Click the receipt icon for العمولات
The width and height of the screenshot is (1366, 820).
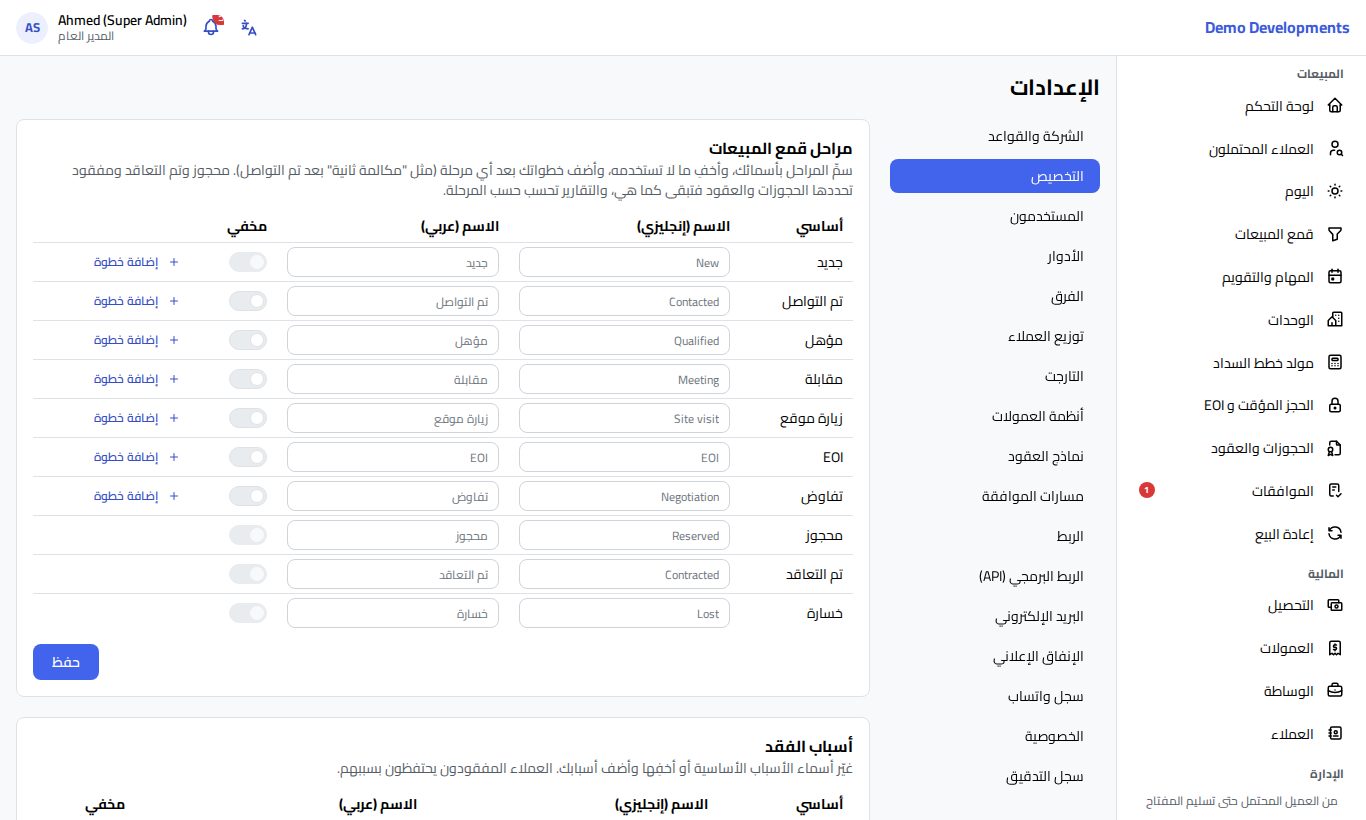pyautogui.click(x=1334, y=648)
